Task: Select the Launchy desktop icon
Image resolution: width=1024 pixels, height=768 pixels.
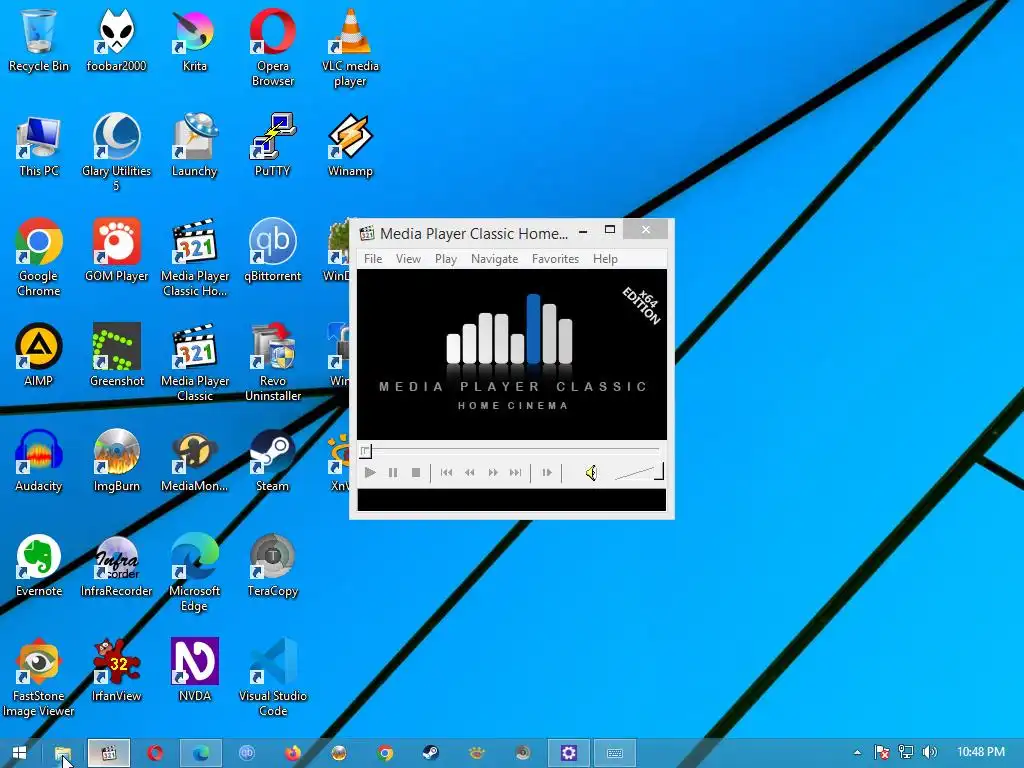Action: point(195,145)
